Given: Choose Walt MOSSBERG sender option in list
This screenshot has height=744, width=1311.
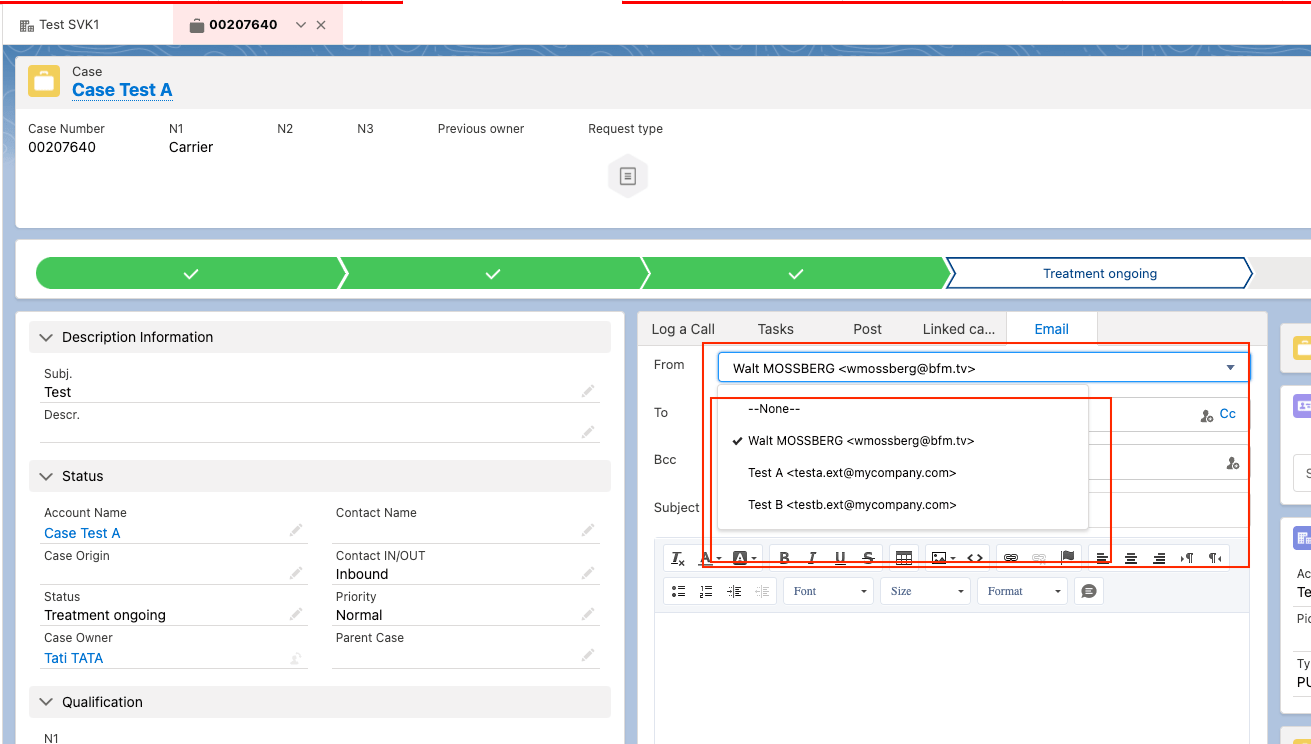Looking at the screenshot, I should [902, 440].
